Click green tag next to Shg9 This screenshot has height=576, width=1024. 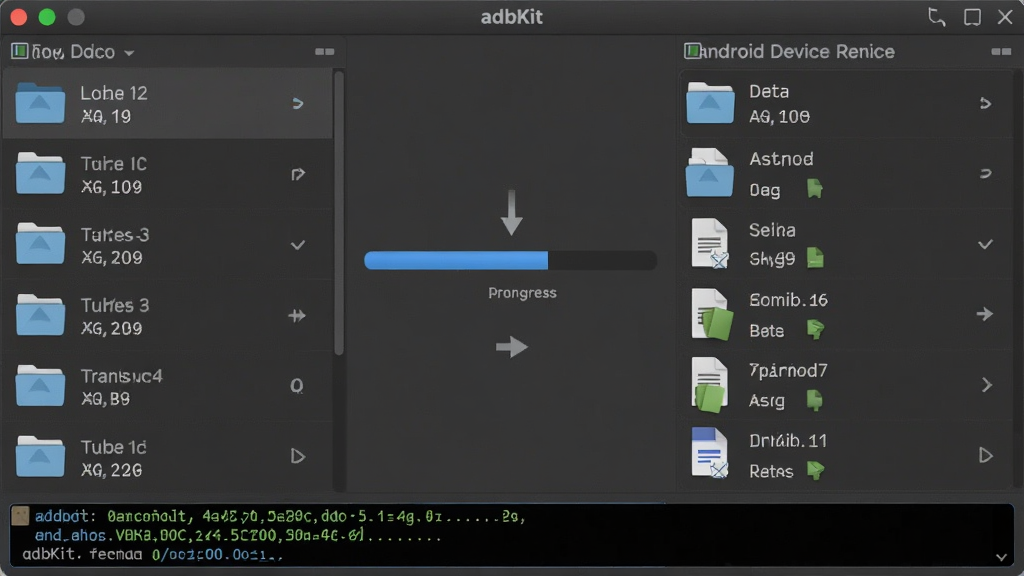[815, 258]
